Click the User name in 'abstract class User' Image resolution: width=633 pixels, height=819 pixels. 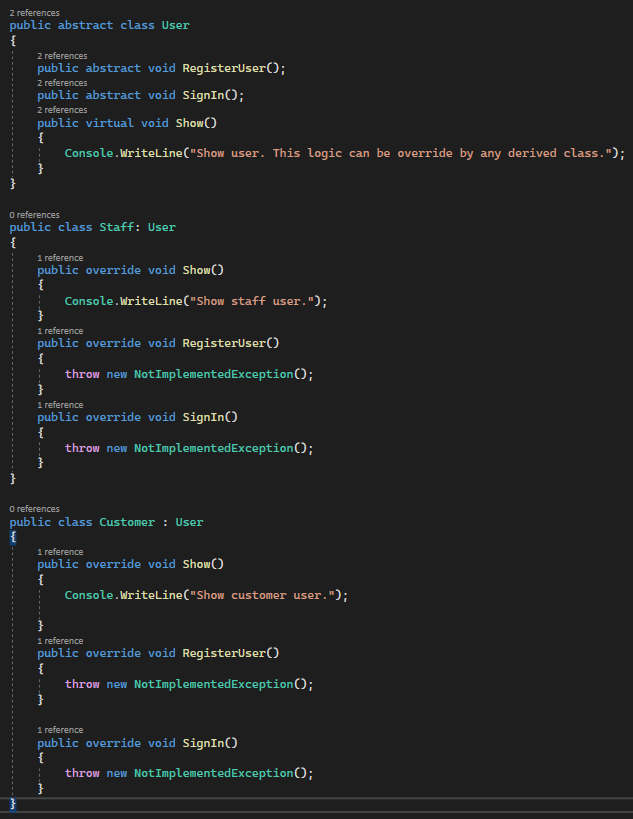point(175,26)
